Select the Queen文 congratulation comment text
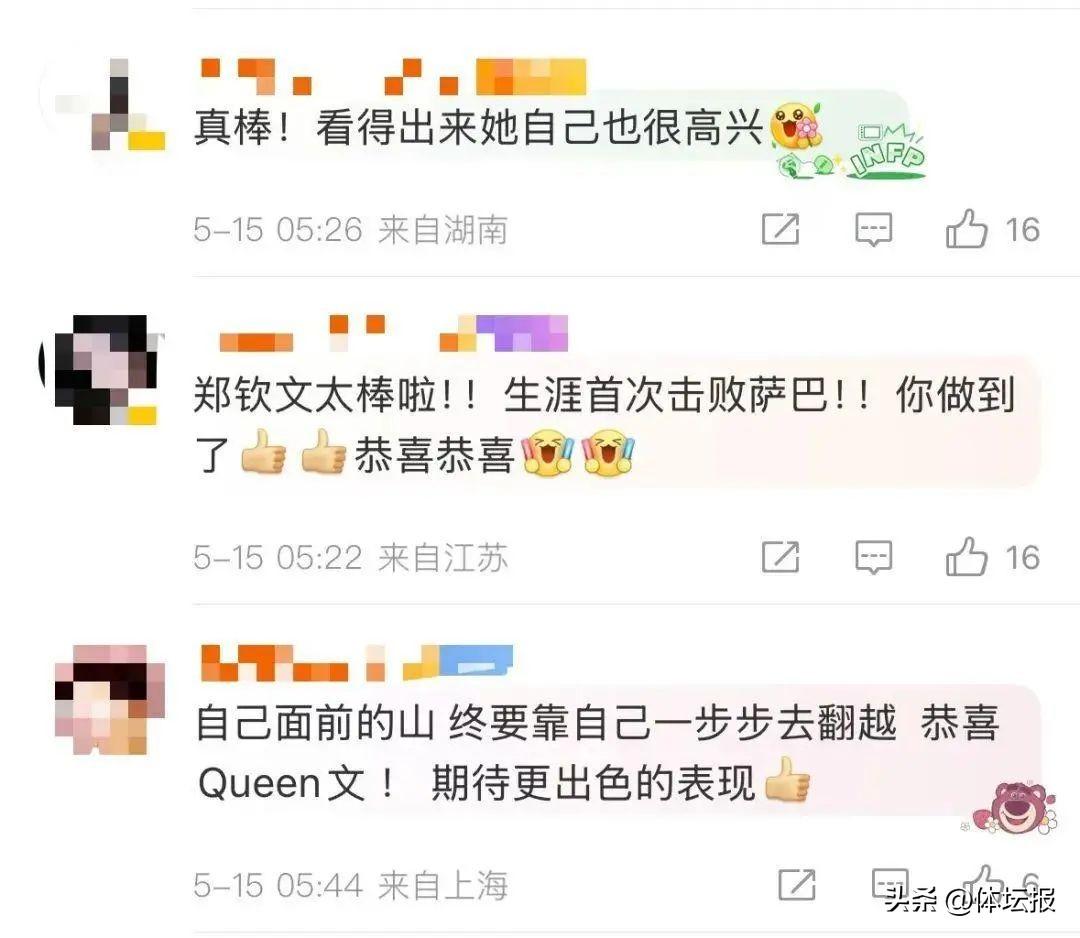The image size is (1080, 938). [598, 753]
